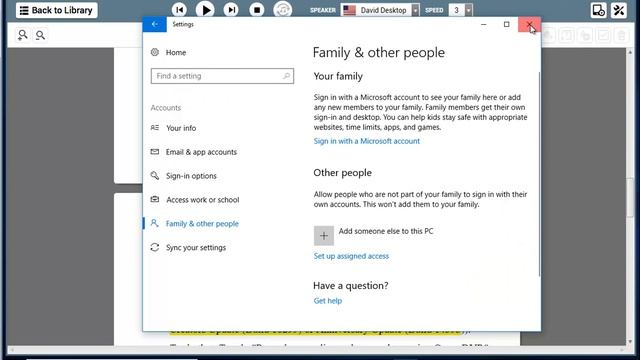
Task: Minimize the Settings window
Action: pos(484,24)
